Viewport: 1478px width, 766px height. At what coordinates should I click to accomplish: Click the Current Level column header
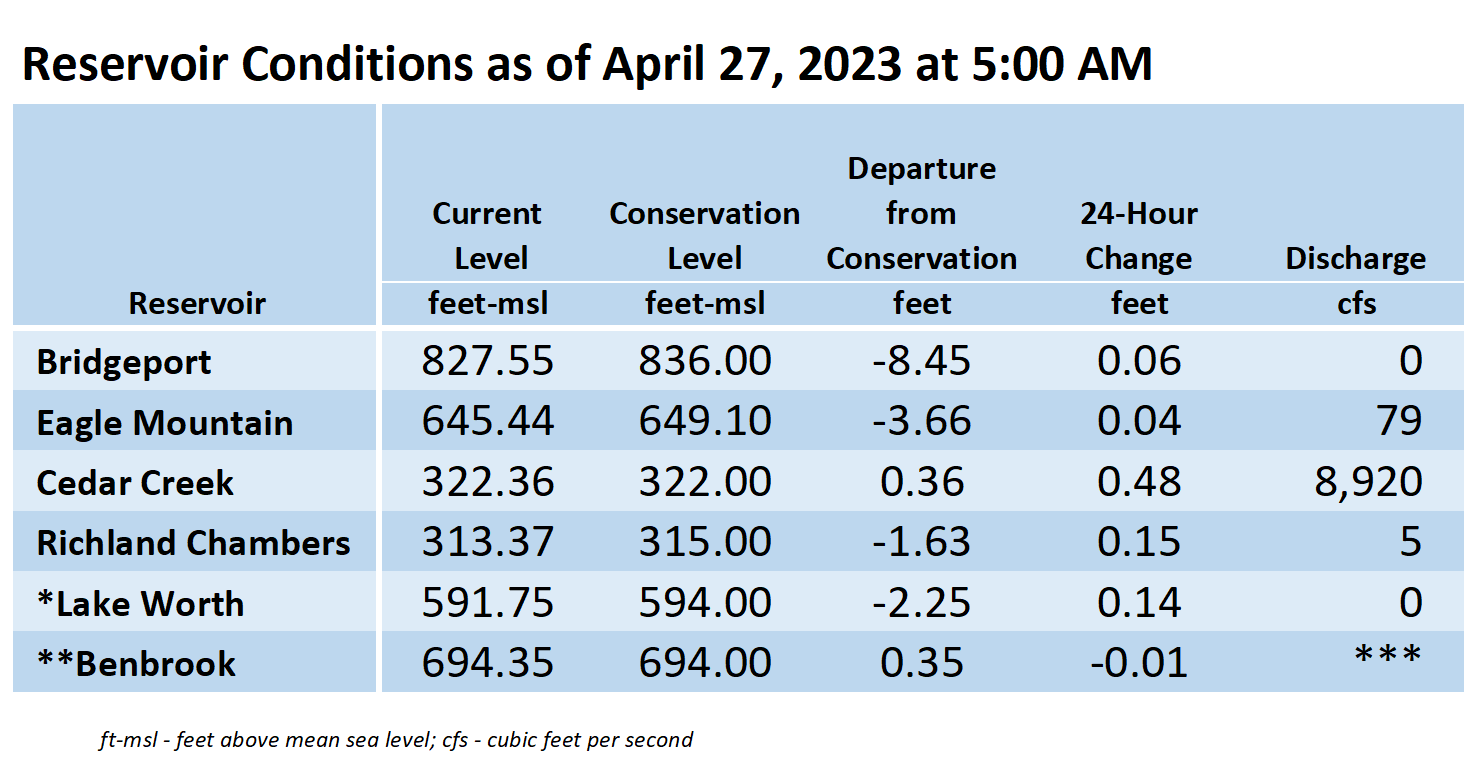click(487, 236)
